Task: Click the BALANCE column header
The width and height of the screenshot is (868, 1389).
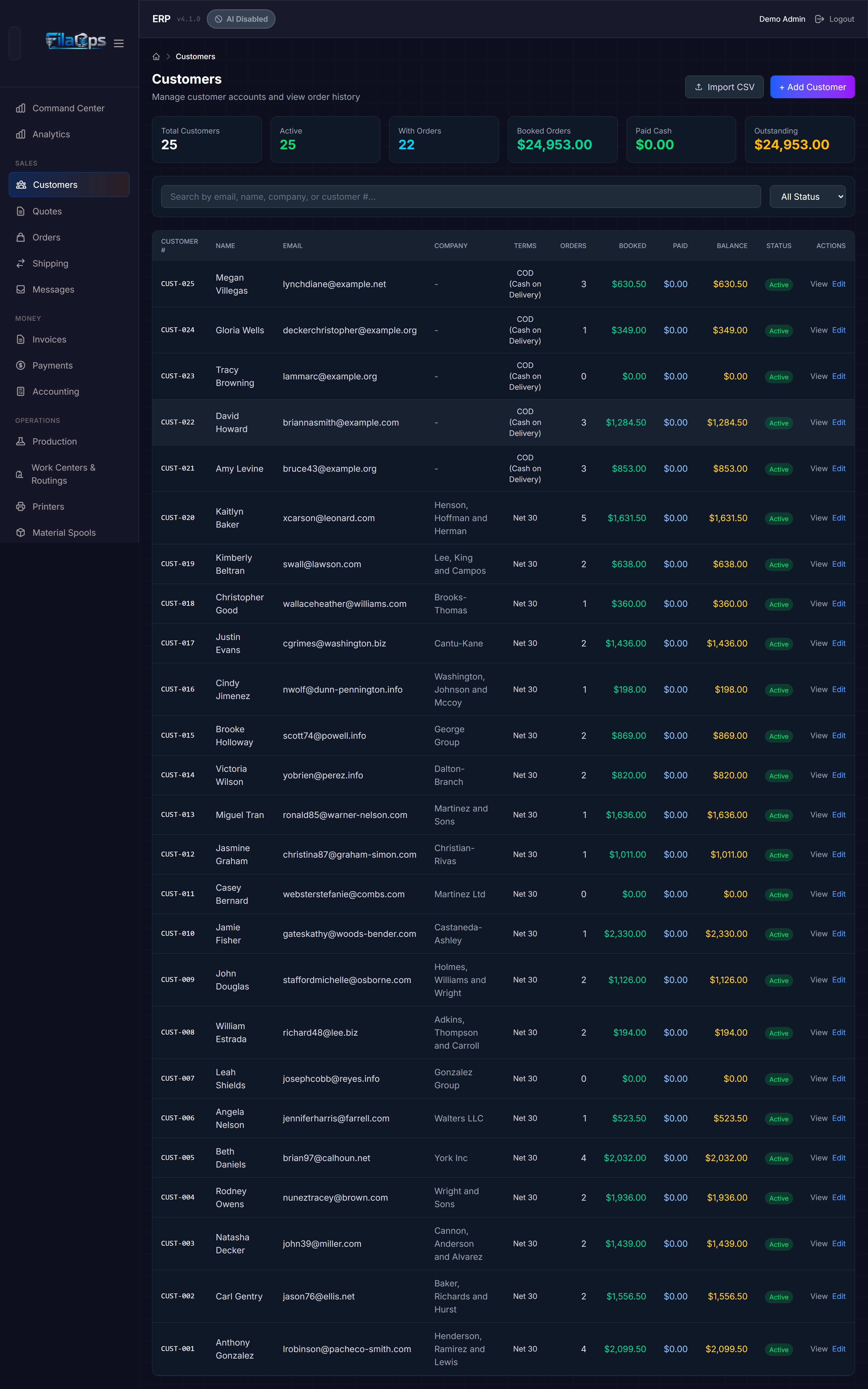Action: [x=732, y=246]
